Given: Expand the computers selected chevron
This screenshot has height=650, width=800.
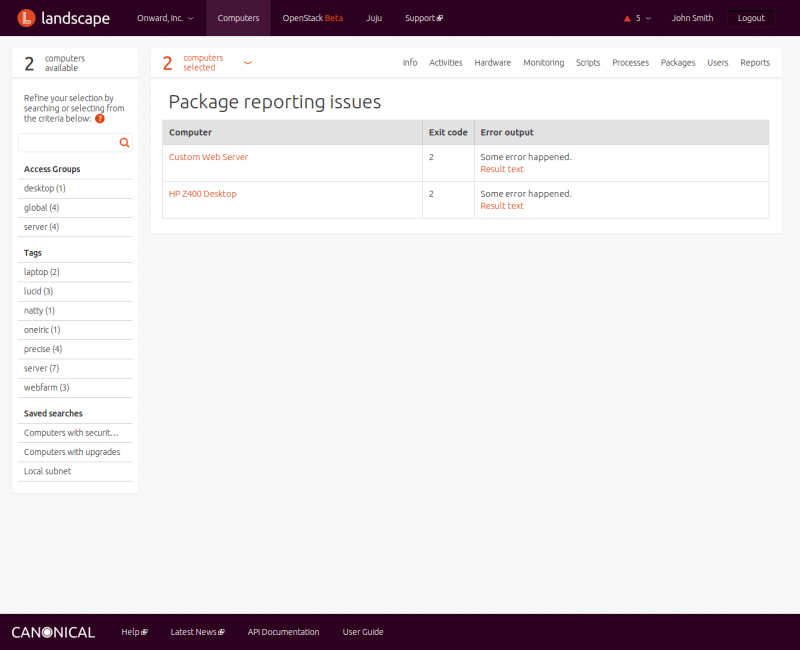Looking at the screenshot, I should tap(248, 63).
